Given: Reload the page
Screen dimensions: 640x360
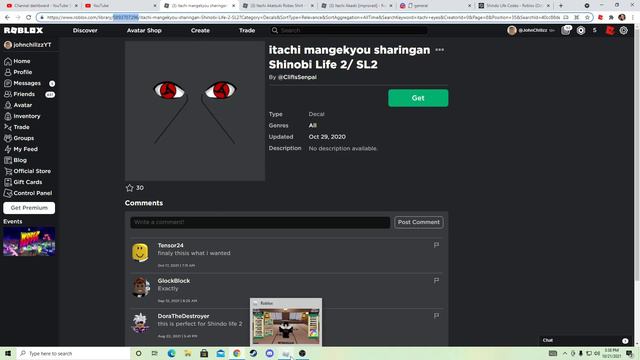Looking at the screenshot, I should tap(29, 18).
